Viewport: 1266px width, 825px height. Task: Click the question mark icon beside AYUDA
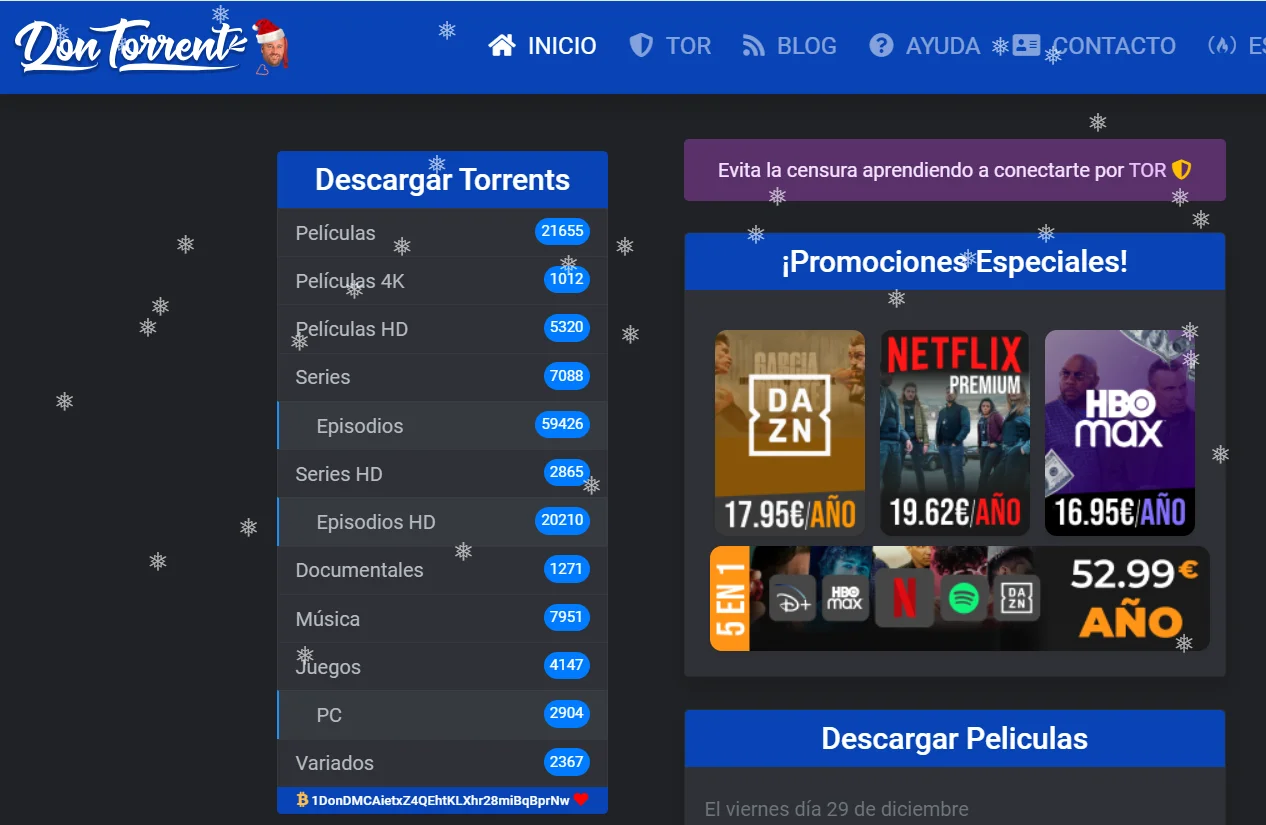[881, 45]
